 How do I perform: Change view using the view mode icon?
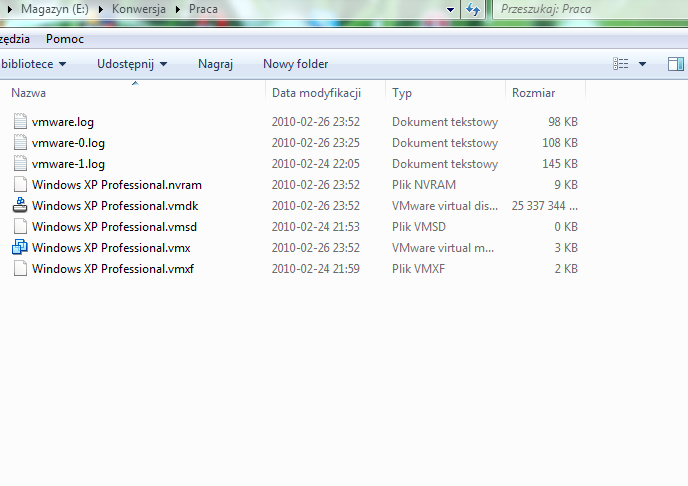[620, 64]
